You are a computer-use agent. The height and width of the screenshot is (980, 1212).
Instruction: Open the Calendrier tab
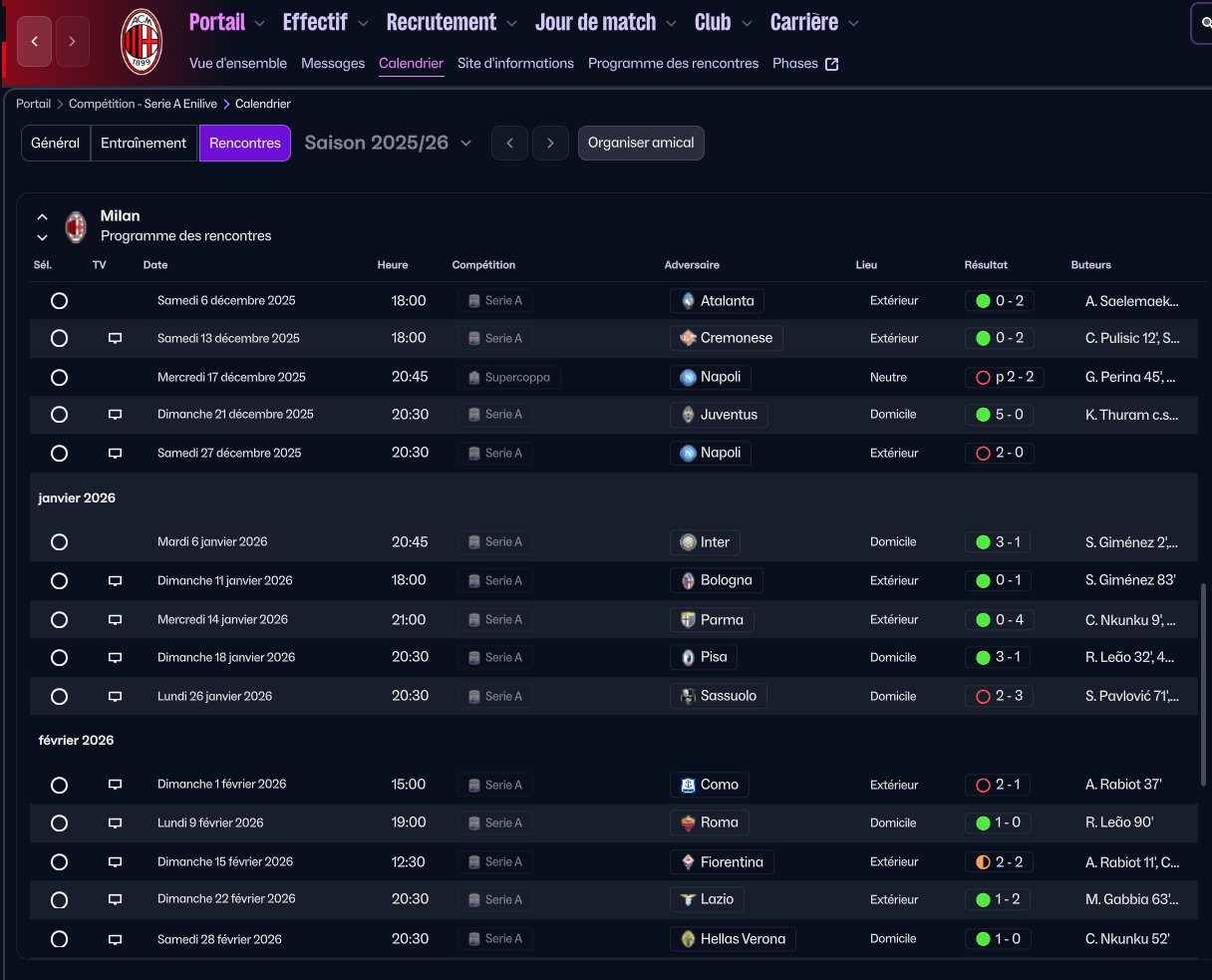(411, 64)
